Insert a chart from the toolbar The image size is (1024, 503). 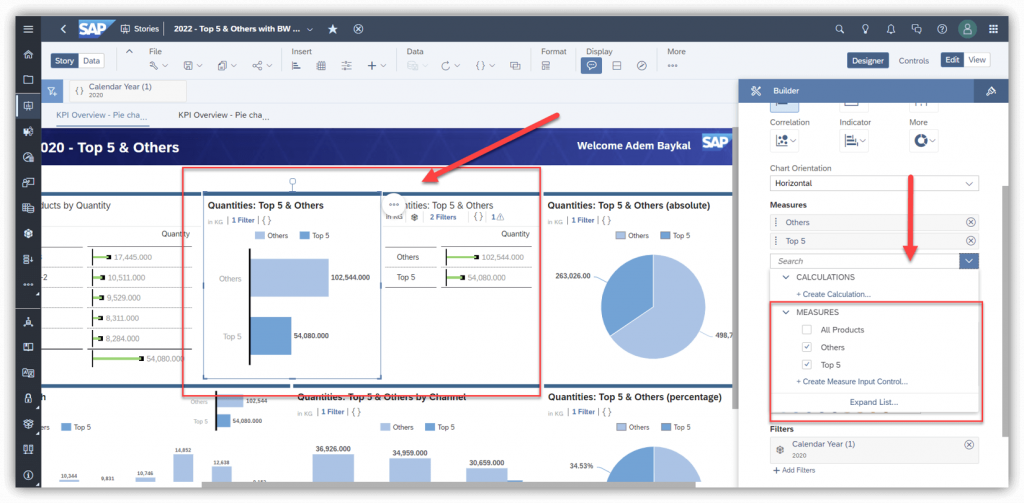pyautogui.click(x=295, y=66)
